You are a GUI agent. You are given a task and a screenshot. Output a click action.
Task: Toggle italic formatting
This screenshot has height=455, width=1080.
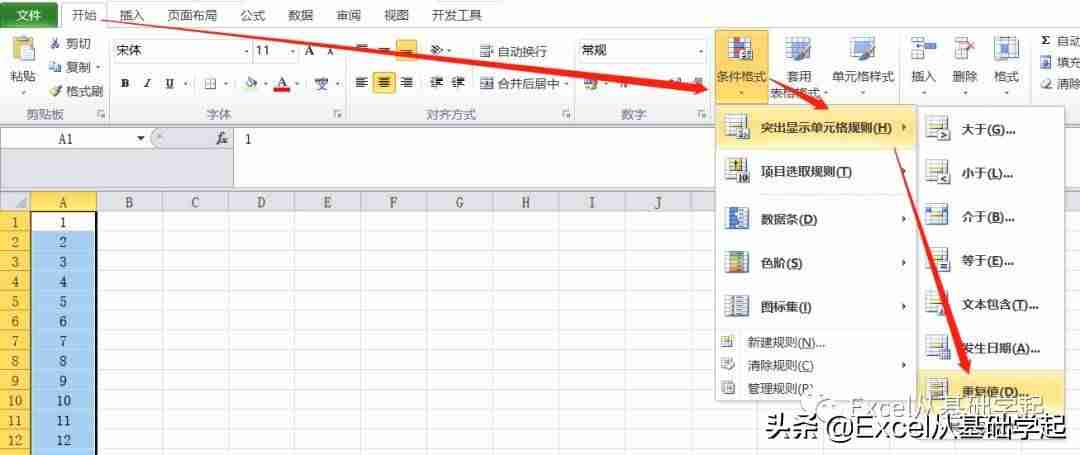click(x=147, y=83)
